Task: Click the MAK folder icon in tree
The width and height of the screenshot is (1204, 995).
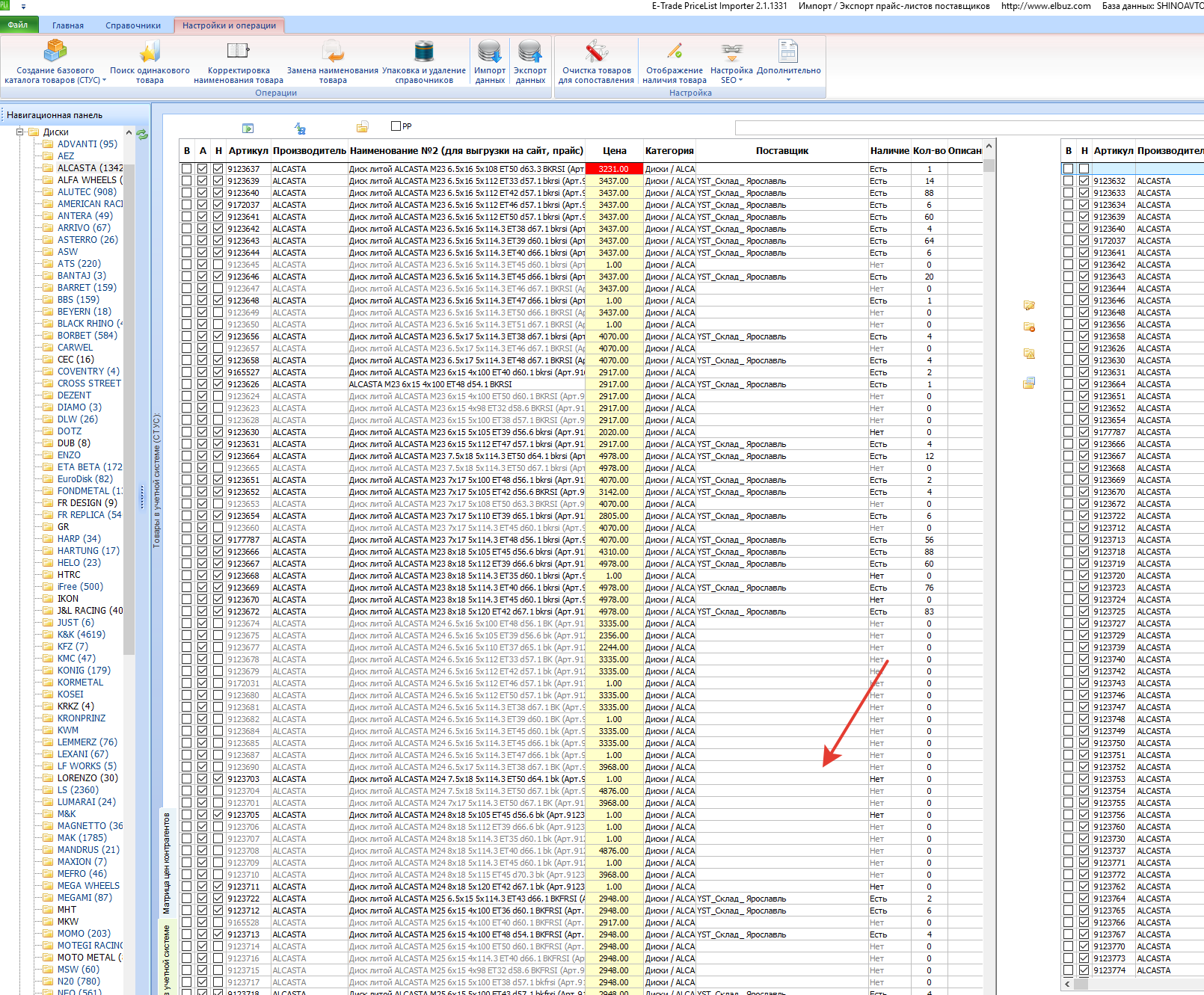Action: [x=49, y=838]
